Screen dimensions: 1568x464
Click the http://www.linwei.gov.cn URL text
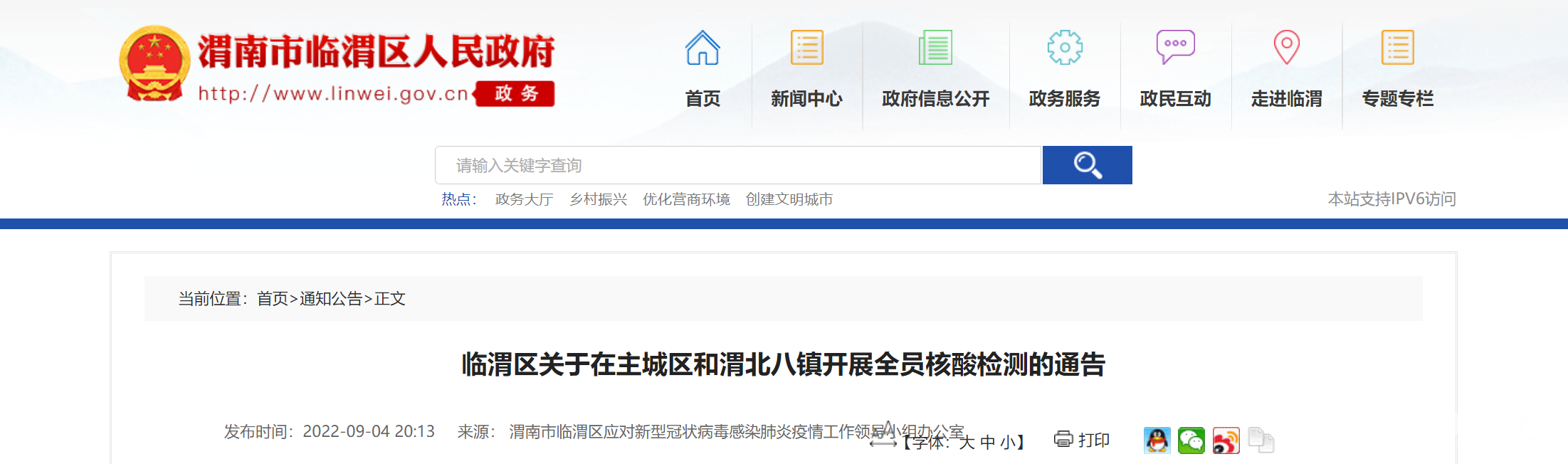tap(333, 93)
